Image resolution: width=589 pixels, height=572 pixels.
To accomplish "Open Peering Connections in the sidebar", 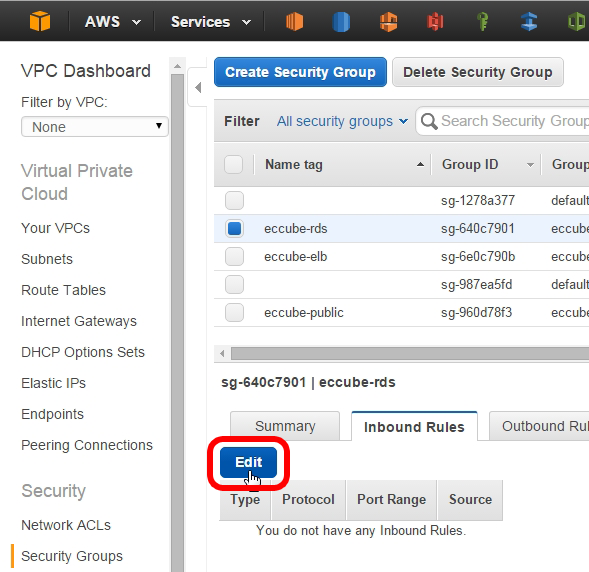I will tap(87, 445).
